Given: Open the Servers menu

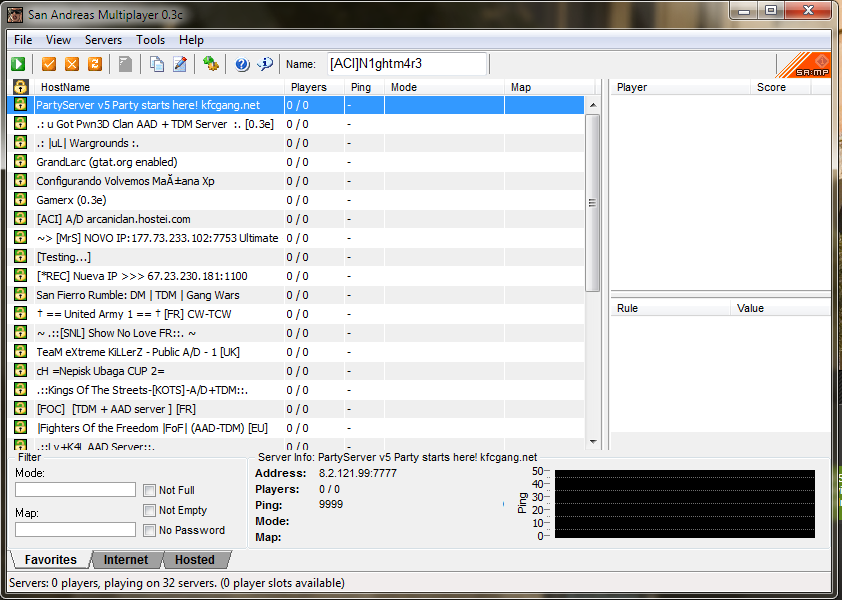Looking at the screenshot, I should [103, 40].
